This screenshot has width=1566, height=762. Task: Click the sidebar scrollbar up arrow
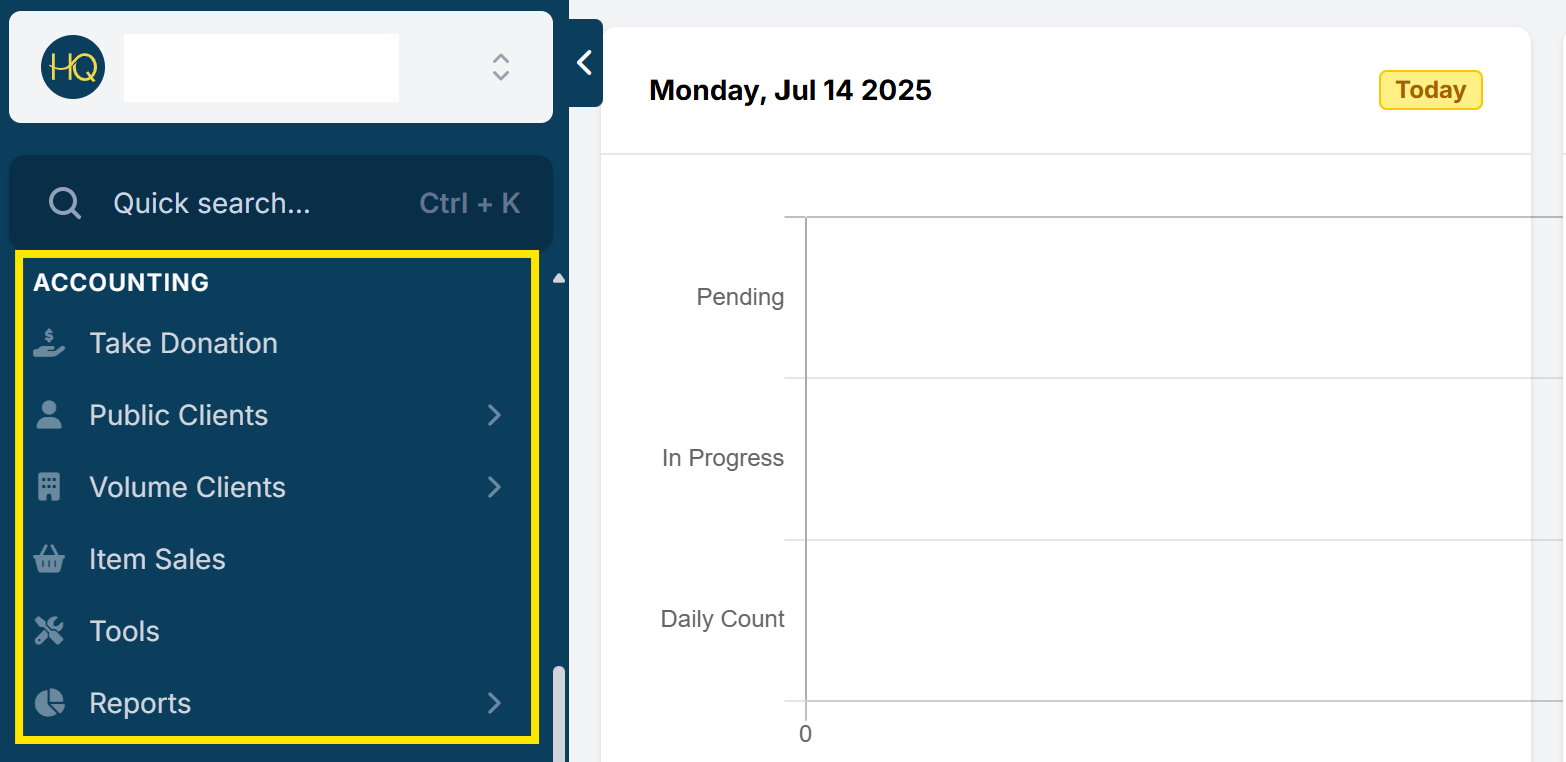point(559,278)
